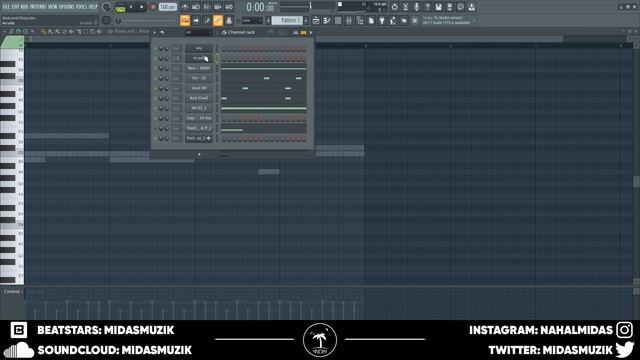Image resolution: width=640 pixels, height=360 pixels.
Task: Open the EDIT menu
Action: tap(15, 7)
